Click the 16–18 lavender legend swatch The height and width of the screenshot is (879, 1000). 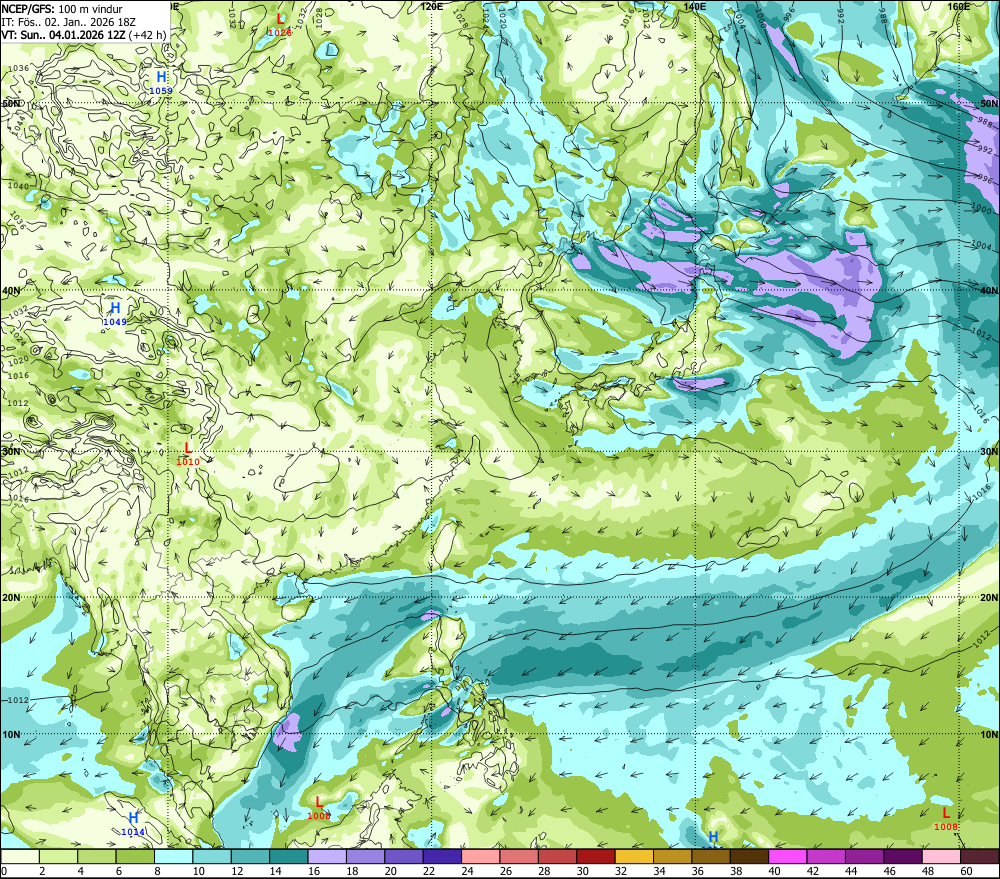pyautogui.click(x=327, y=856)
